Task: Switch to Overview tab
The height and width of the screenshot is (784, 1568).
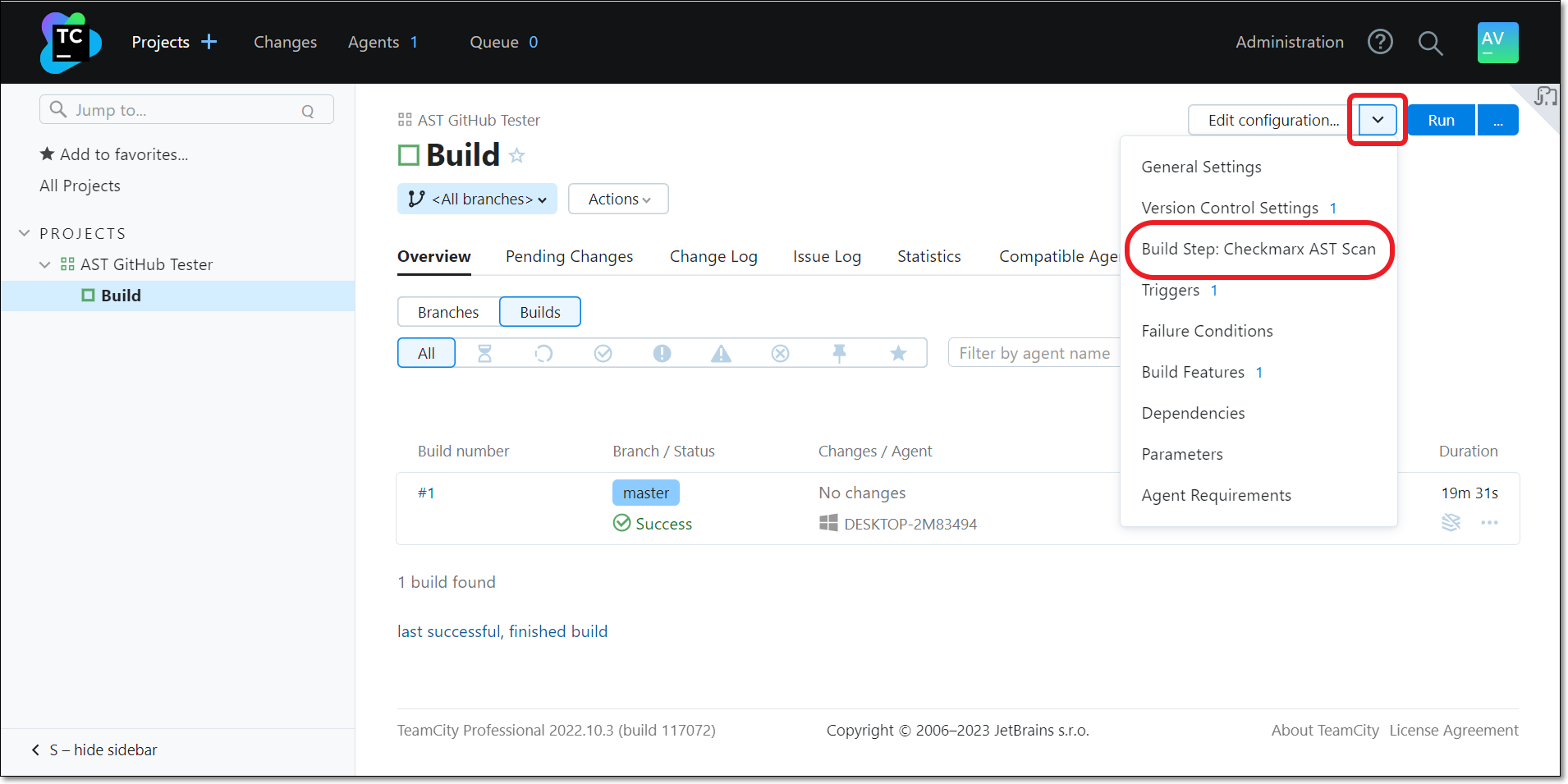Action: (x=433, y=256)
